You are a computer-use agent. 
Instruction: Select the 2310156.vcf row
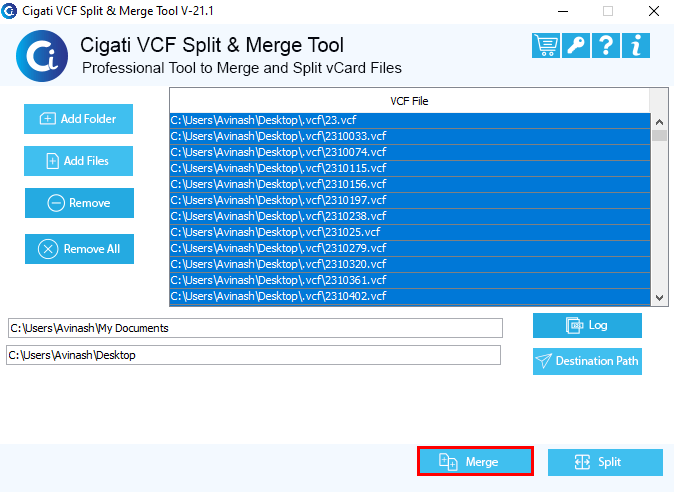[410, 184]
